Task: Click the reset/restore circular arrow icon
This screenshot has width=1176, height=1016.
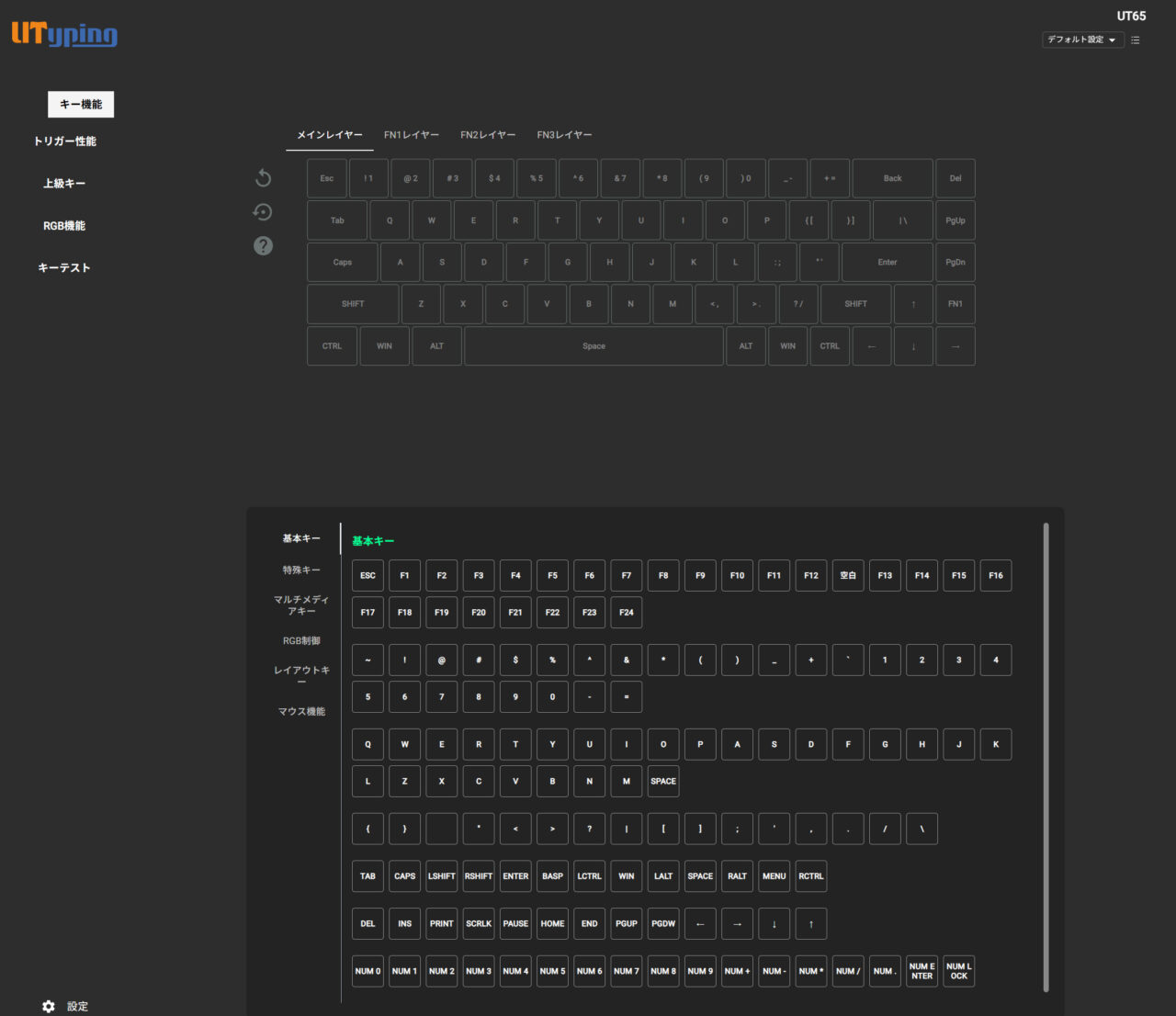Action: click(x=263, y=212)
